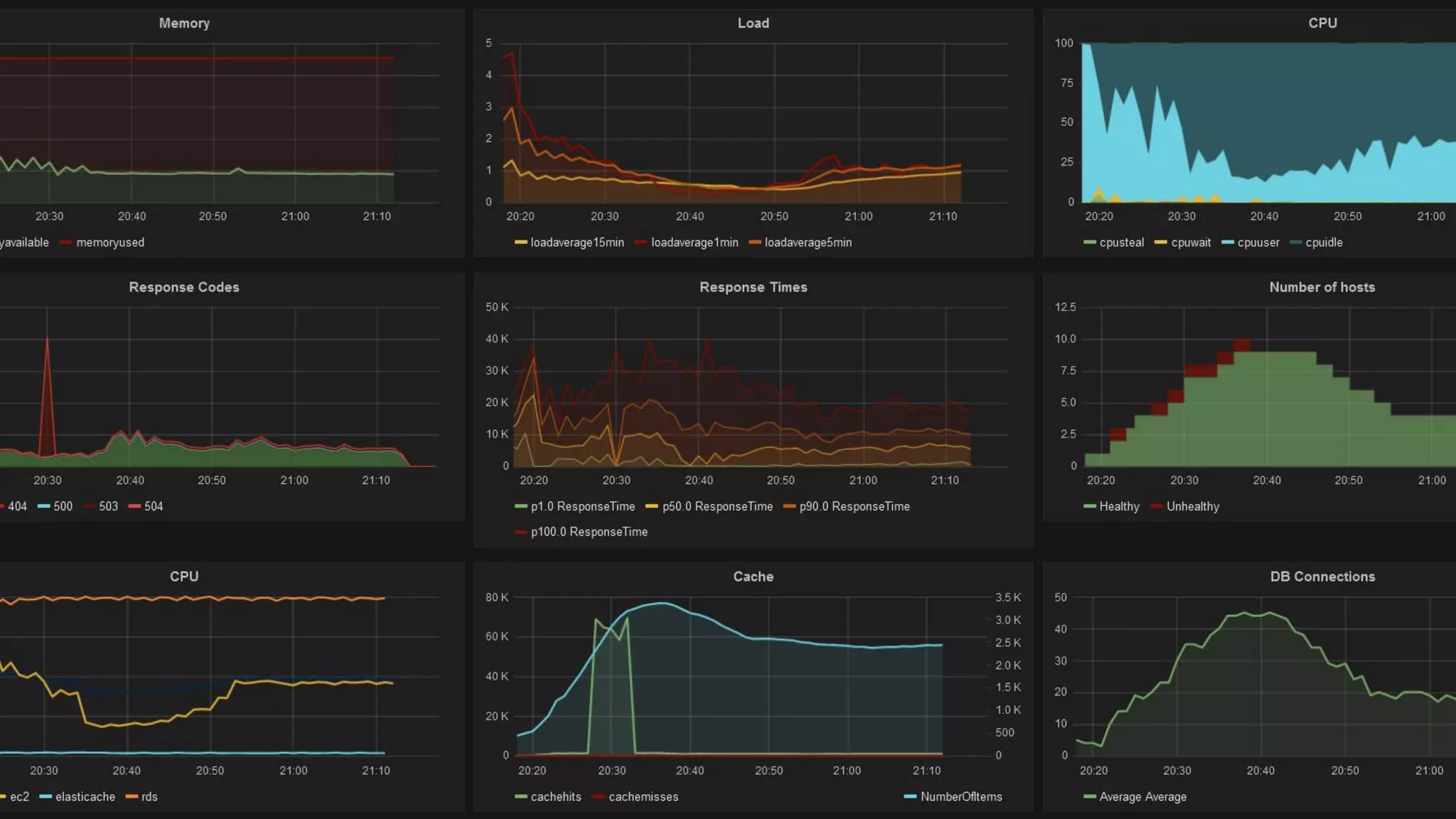Click the DB Connections panel title
This screenshot has width=1456, height=819.
(1322, 577)
